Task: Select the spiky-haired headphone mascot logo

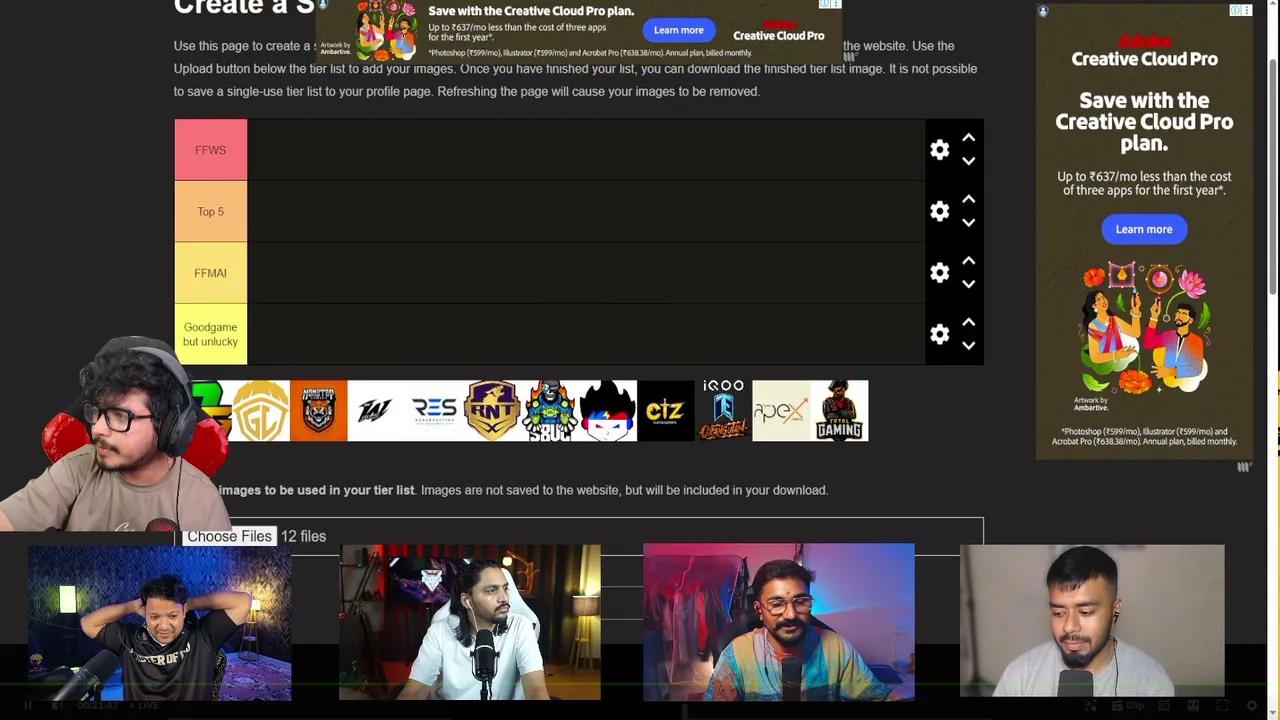Action: click(608, 410)
